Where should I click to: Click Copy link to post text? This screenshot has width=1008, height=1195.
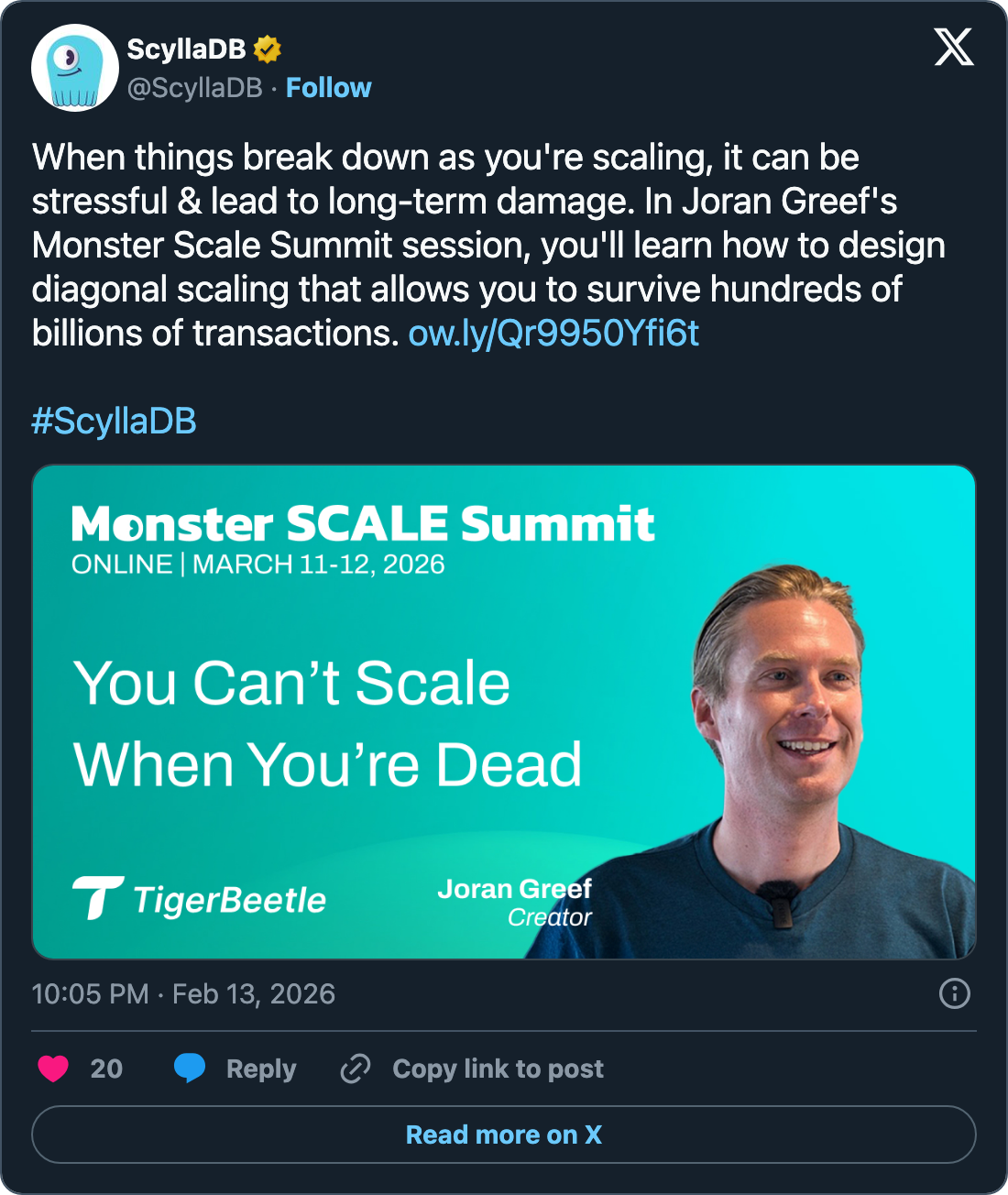click(x=498, y=1069)
